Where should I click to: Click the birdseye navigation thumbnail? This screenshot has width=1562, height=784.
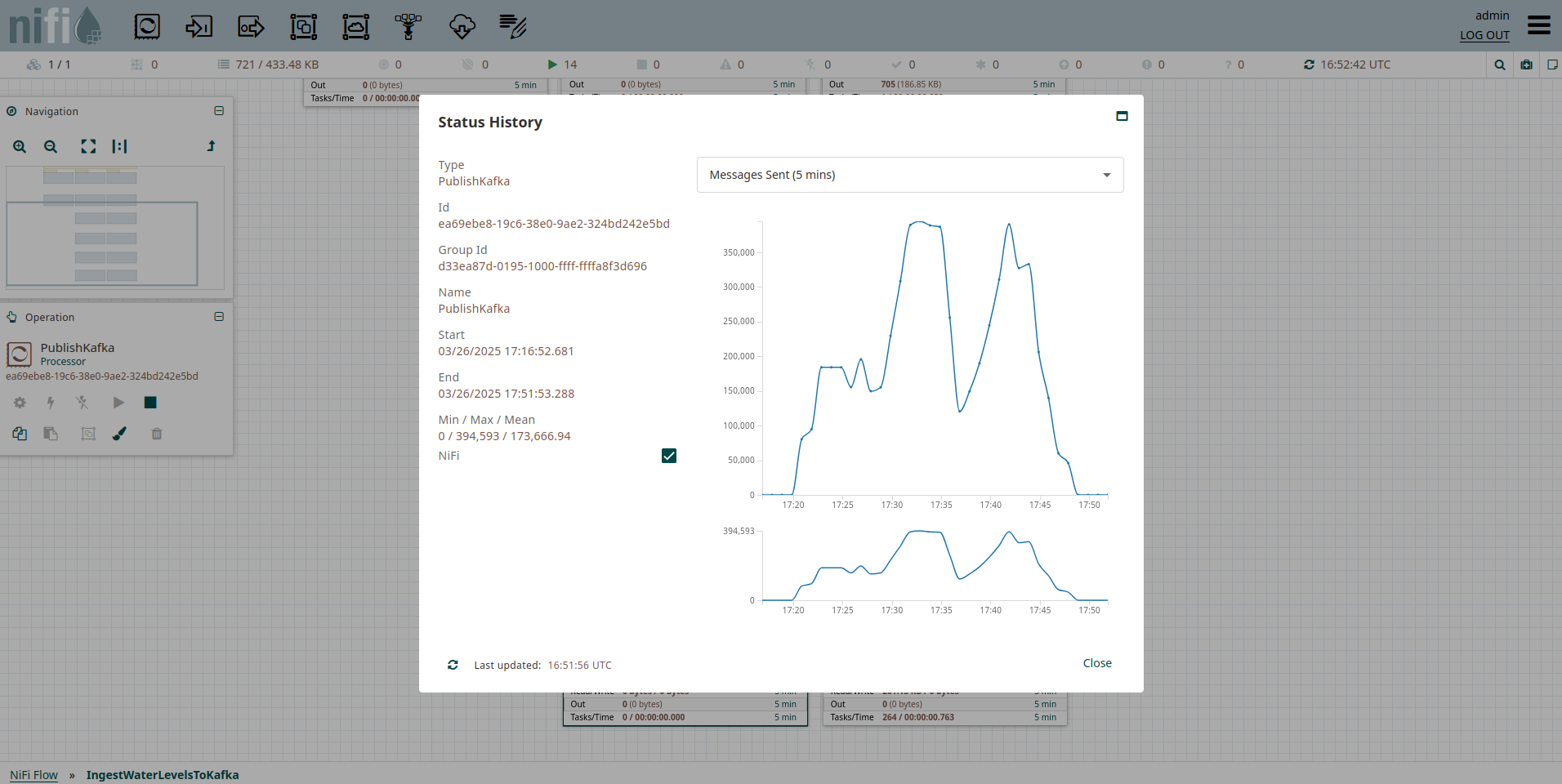pos(114,227)
